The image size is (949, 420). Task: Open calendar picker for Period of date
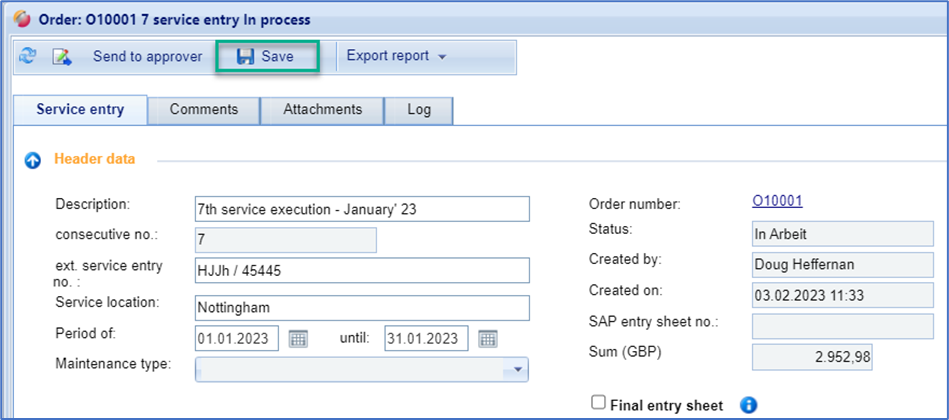298,339
